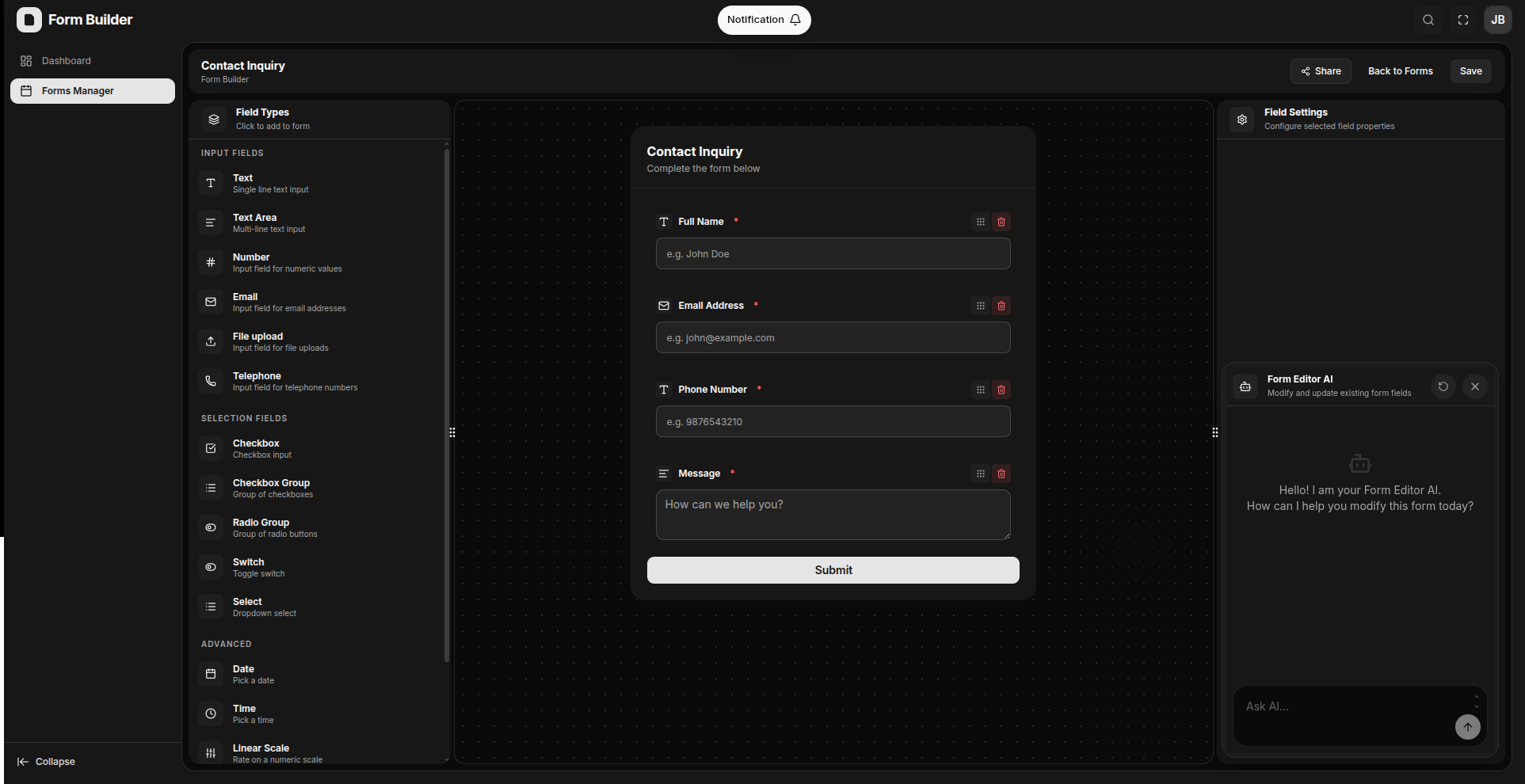Click the Phone Number drag handle icon
Screen dimensions: 1525x784
click(981, 390)
